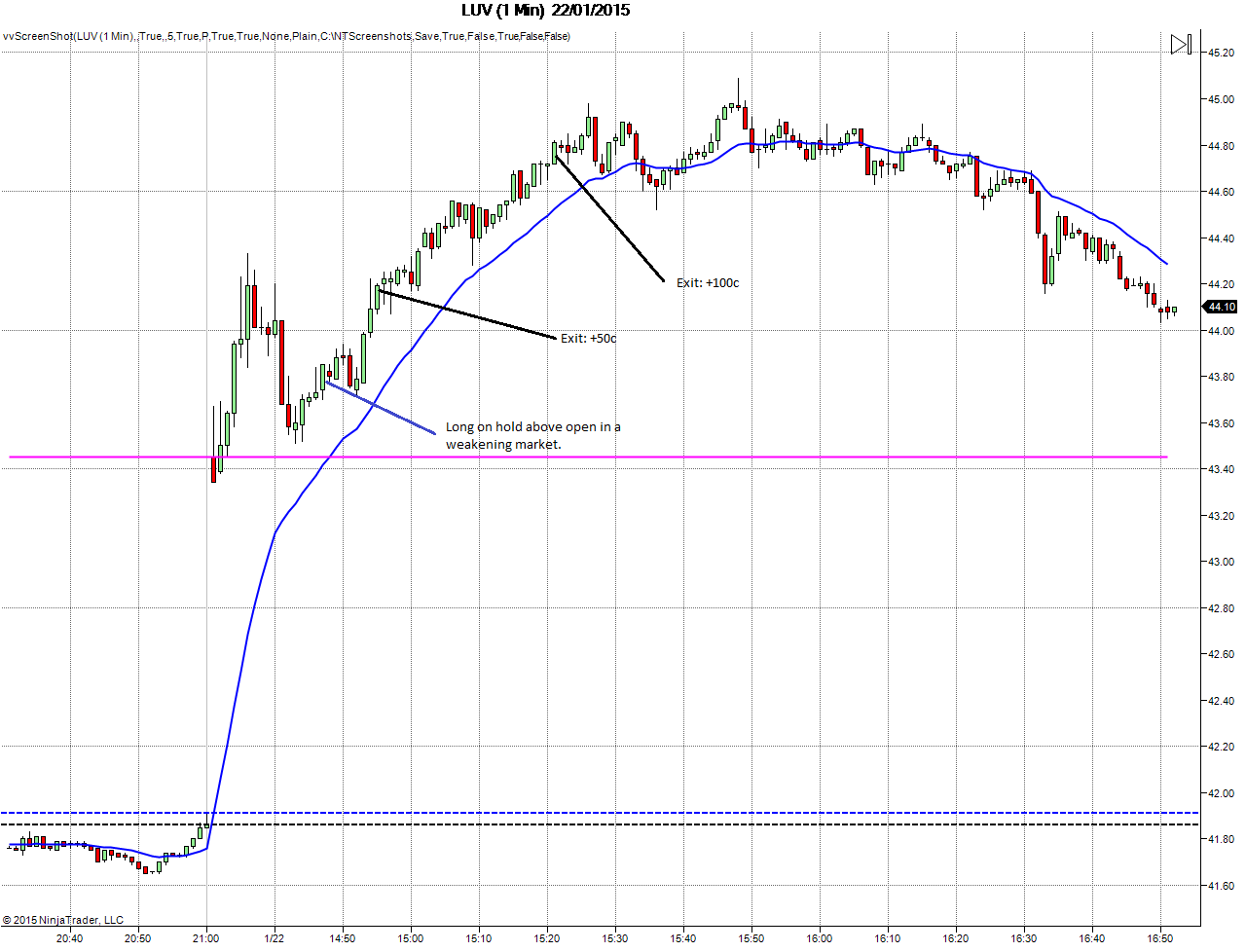Click the 45.00 price axis label
1246x952 pixels.
pyautogui.click(x=1221, y=99)
